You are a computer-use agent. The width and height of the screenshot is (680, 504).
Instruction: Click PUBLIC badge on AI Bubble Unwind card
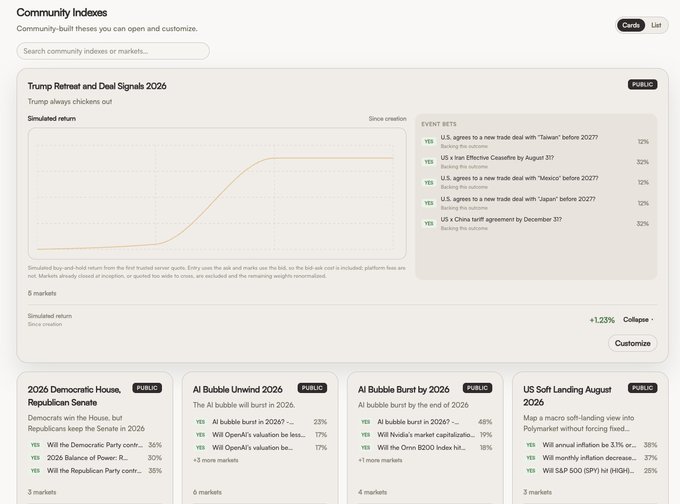click(312, 388)
